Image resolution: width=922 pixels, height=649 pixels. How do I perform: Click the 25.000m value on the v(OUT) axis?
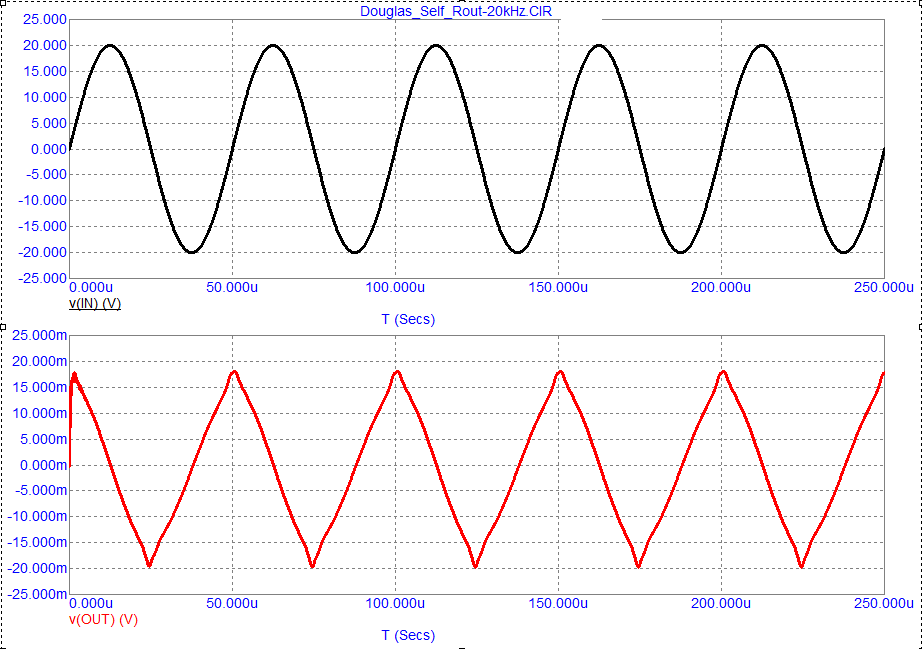point(39,335)
